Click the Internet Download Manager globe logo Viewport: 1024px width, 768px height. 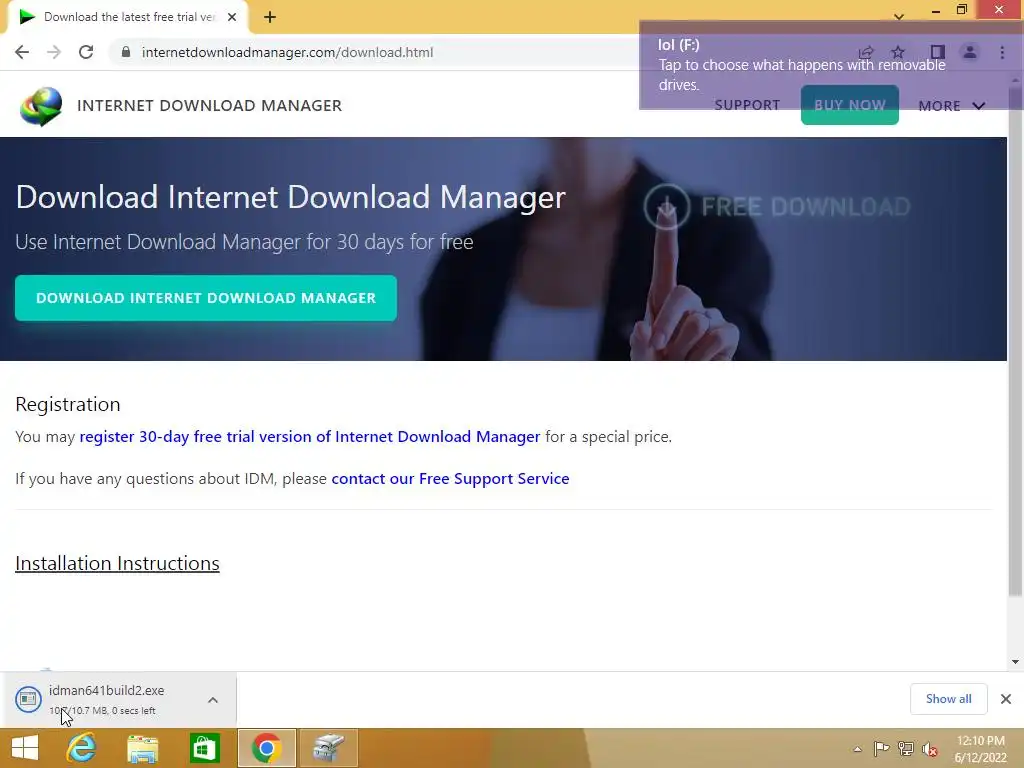[40, 106]
